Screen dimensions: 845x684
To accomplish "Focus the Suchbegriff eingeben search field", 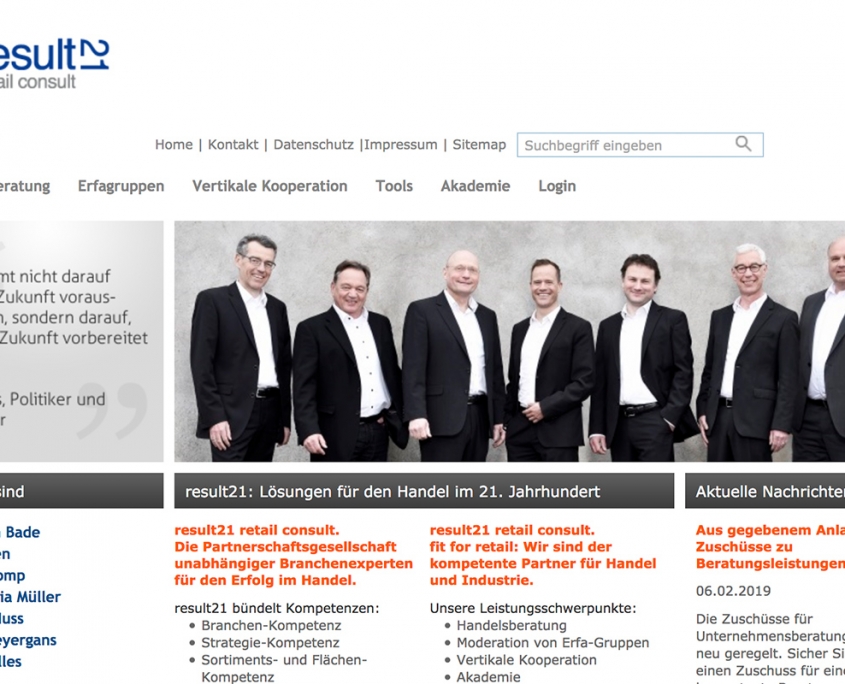I will coord(640,145).
